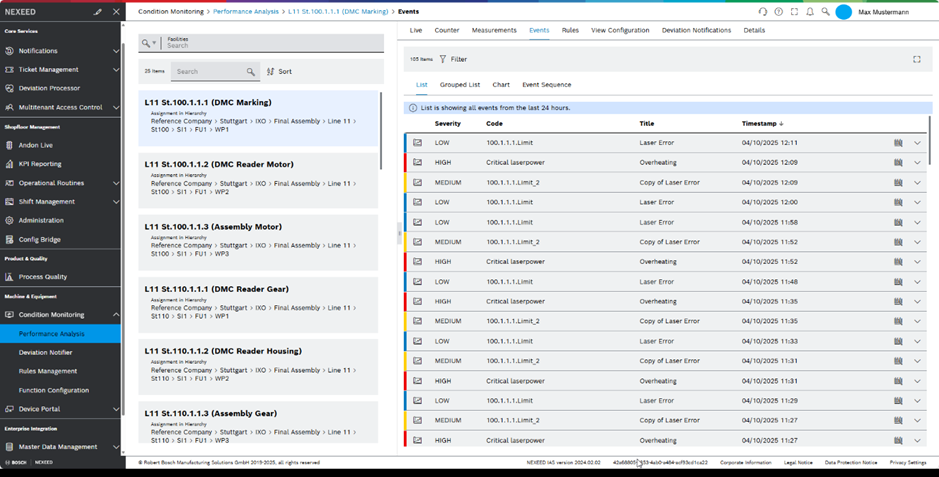
Task: Sort events by the Timestamp column header
Action: click(762, 124)
